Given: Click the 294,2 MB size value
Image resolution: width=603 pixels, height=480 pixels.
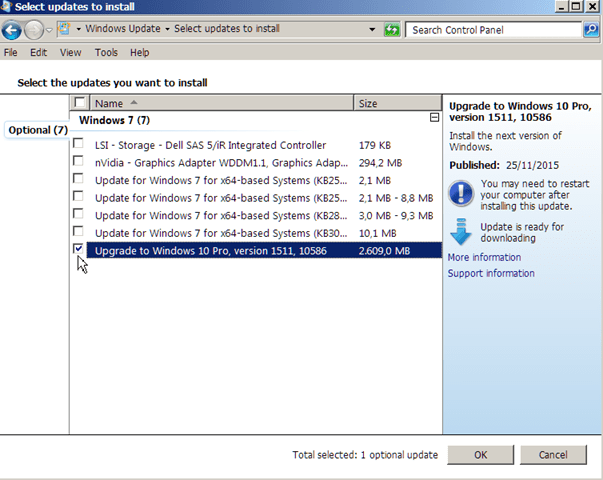Looking at the screenshot, I should click(380, 163).
